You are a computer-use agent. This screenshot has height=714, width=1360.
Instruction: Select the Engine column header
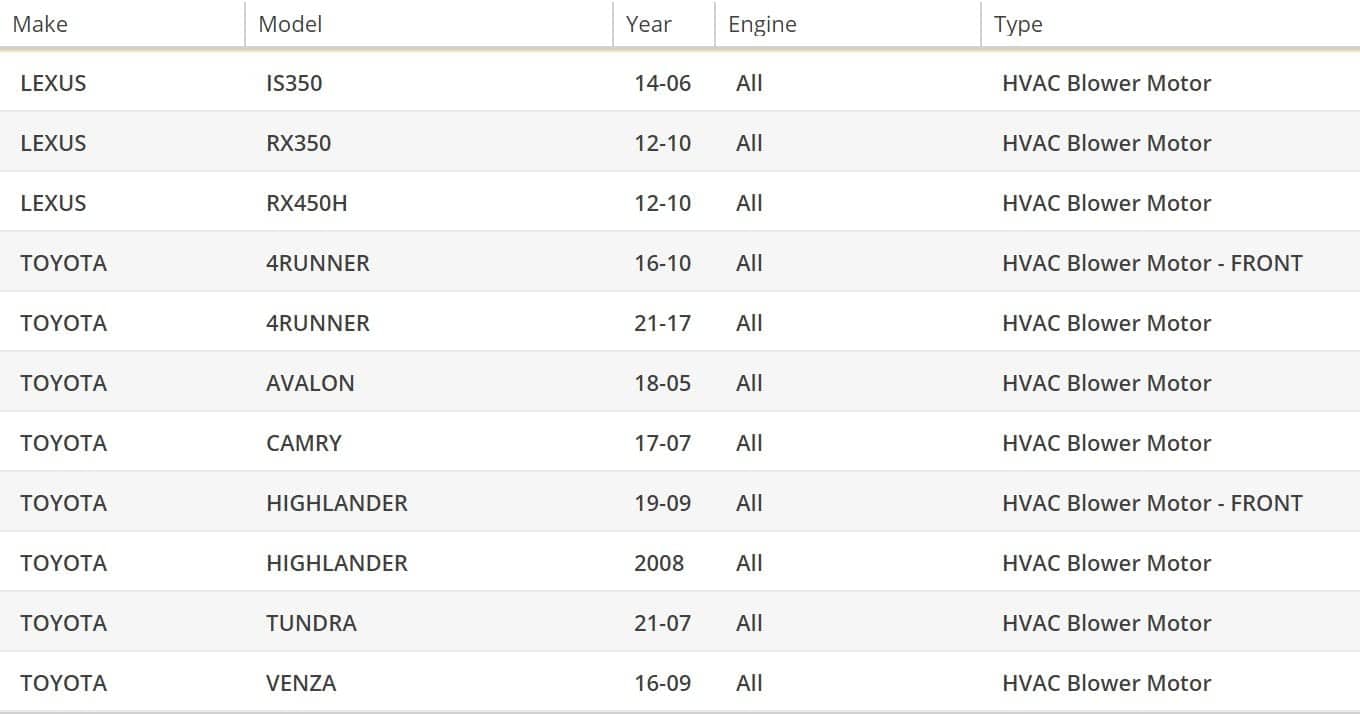pos(762,24)
